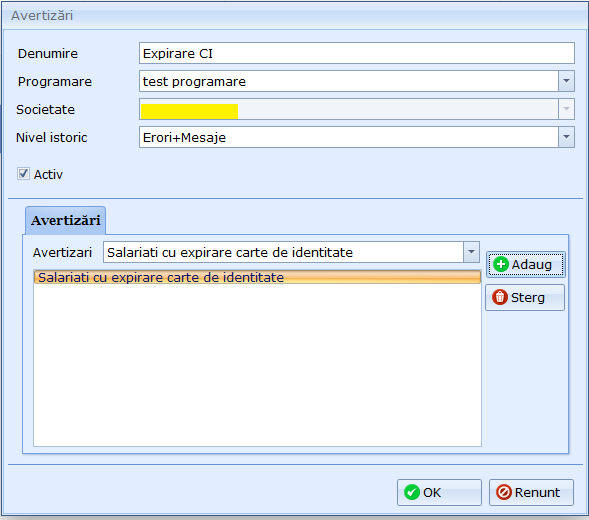Click the green plus icon on Adaug
589x520 pixels.
coord(501,265)
